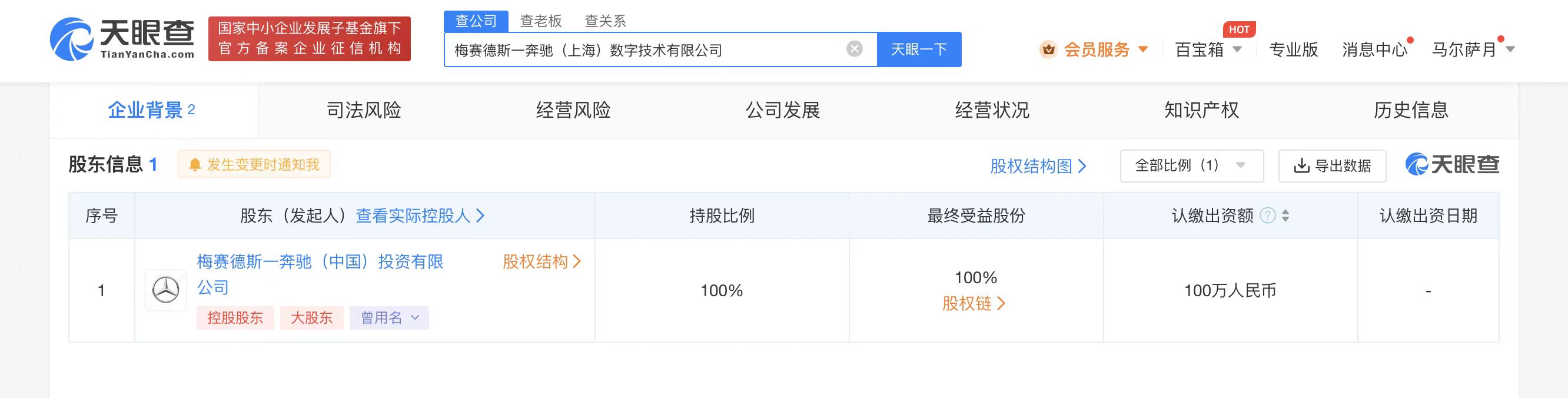Click the 认缴出资日期 column header
This screenshot has height=398, width=1568.
coord(1428,215)
